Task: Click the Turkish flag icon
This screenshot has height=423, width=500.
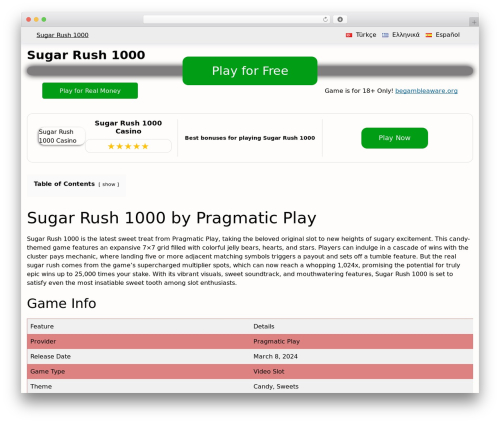Action: click(349, 35)
